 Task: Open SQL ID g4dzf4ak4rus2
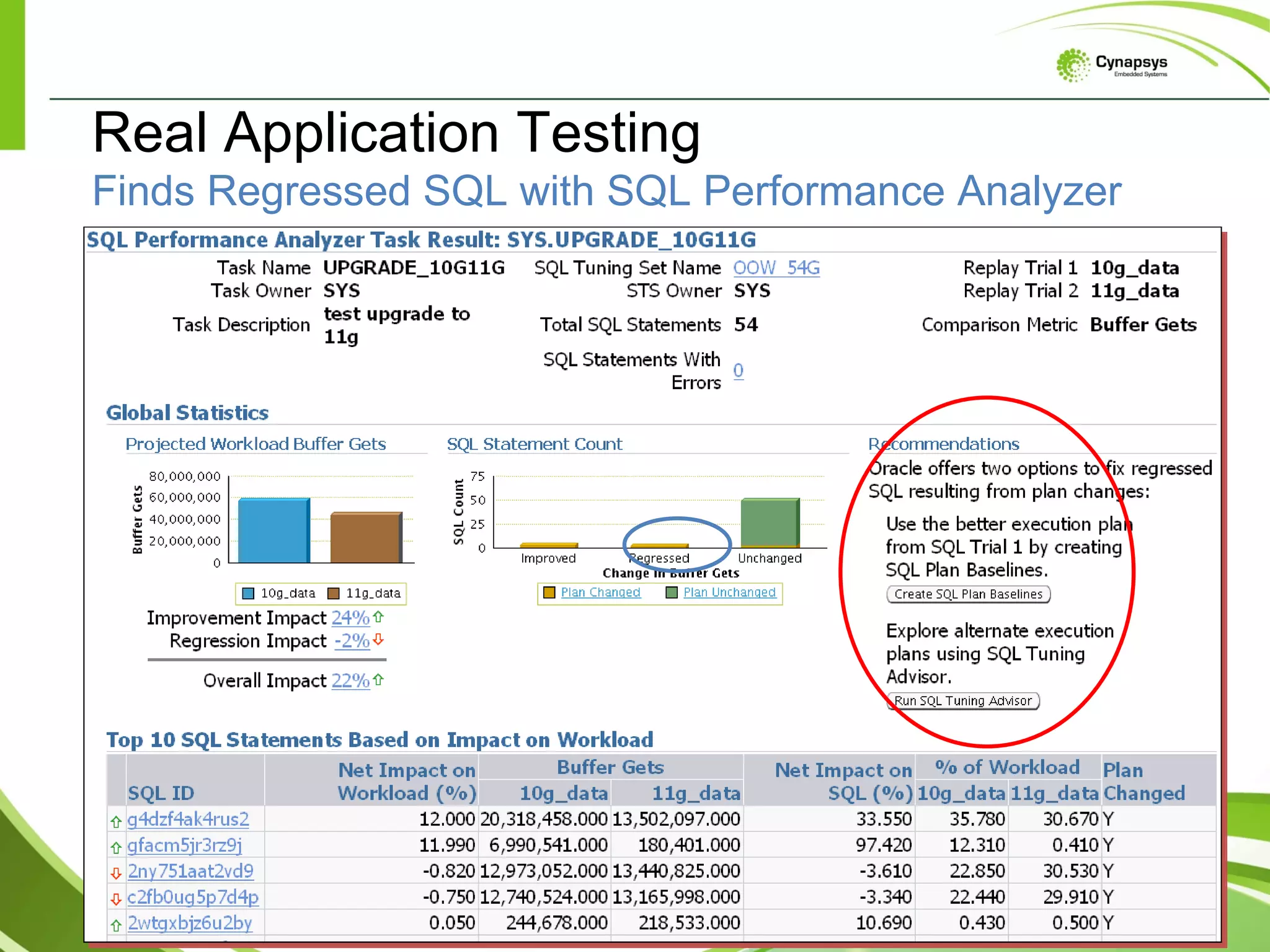(x=188, y=819)
